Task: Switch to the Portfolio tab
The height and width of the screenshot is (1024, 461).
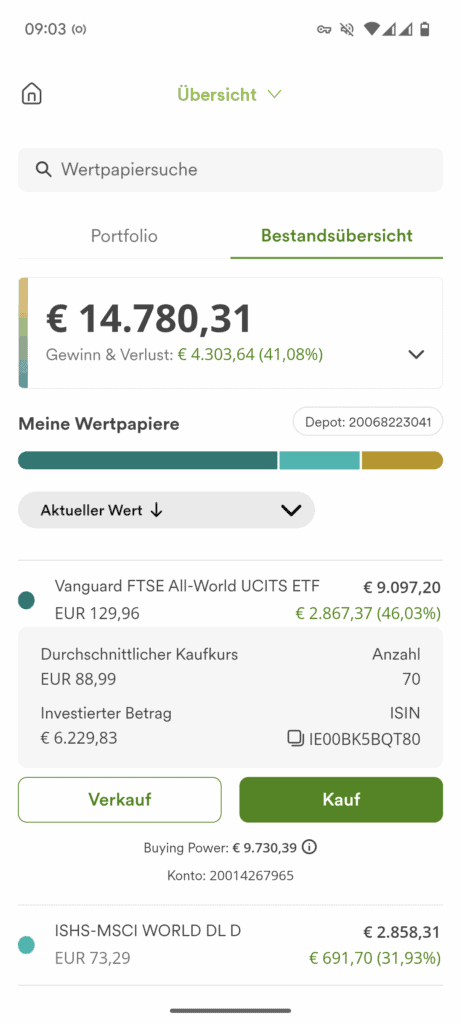Action: [x=124, y=236]
